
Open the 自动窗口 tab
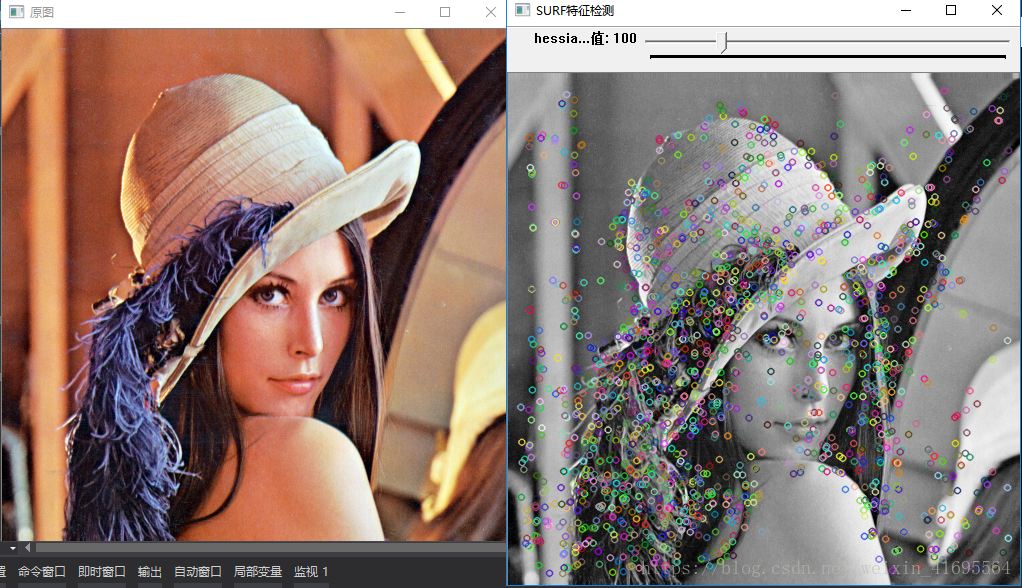tap(197, 572)
